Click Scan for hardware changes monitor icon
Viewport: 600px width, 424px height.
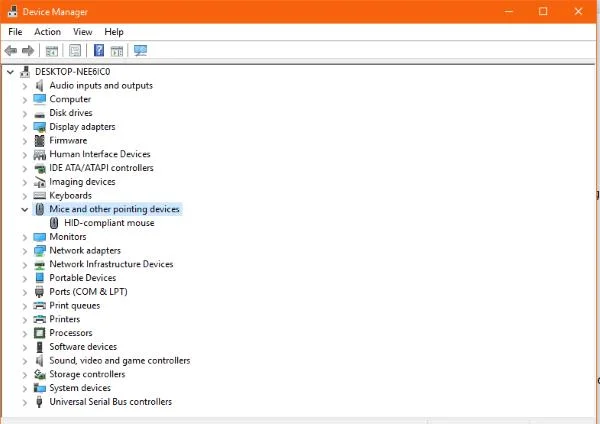click(140, 51)
